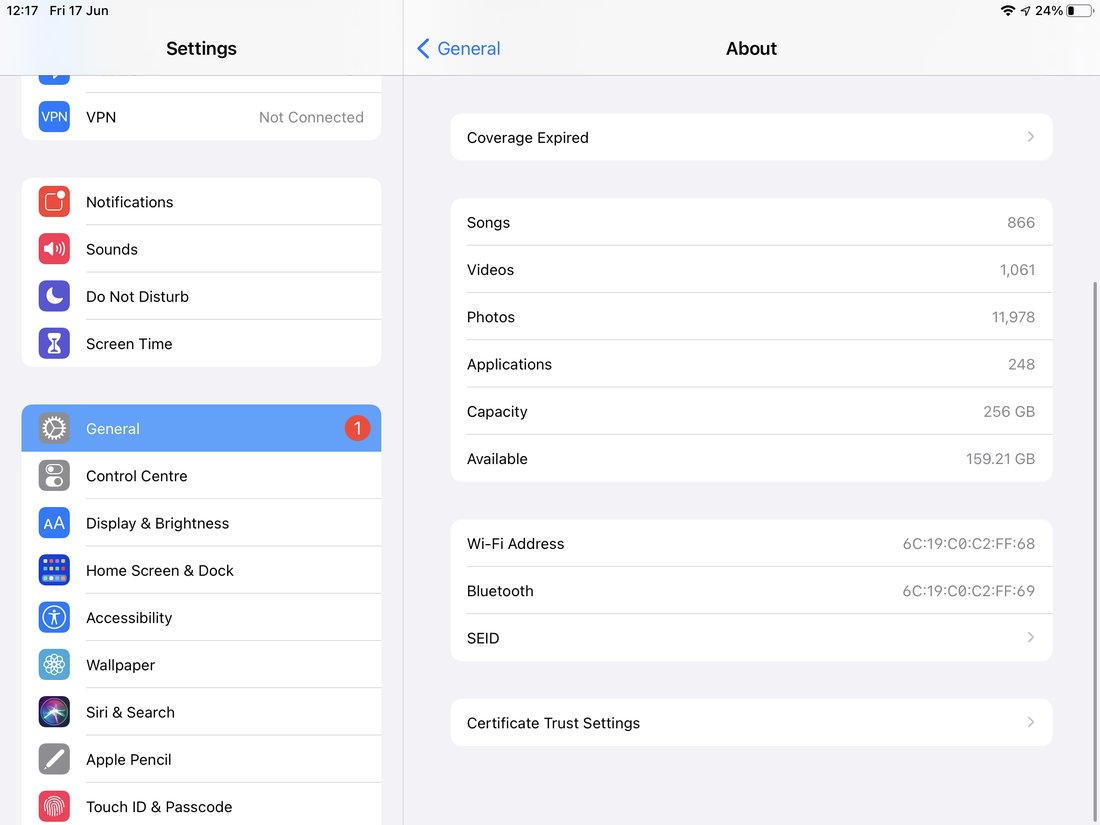
Task: Open Touch ID & Passcode settings
Action: coord(201,805)
